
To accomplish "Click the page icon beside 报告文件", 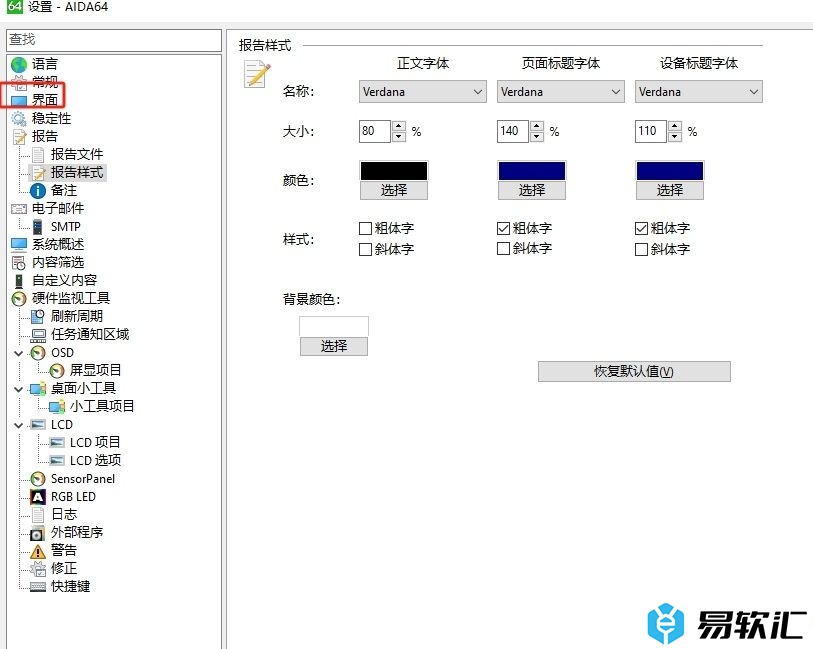I will pos(38,154).
